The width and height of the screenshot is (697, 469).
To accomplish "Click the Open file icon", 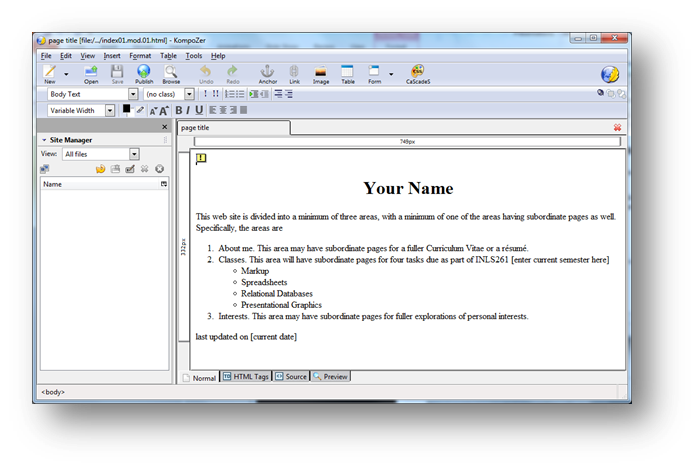I will pyautogui.click(x=91, y=74).
